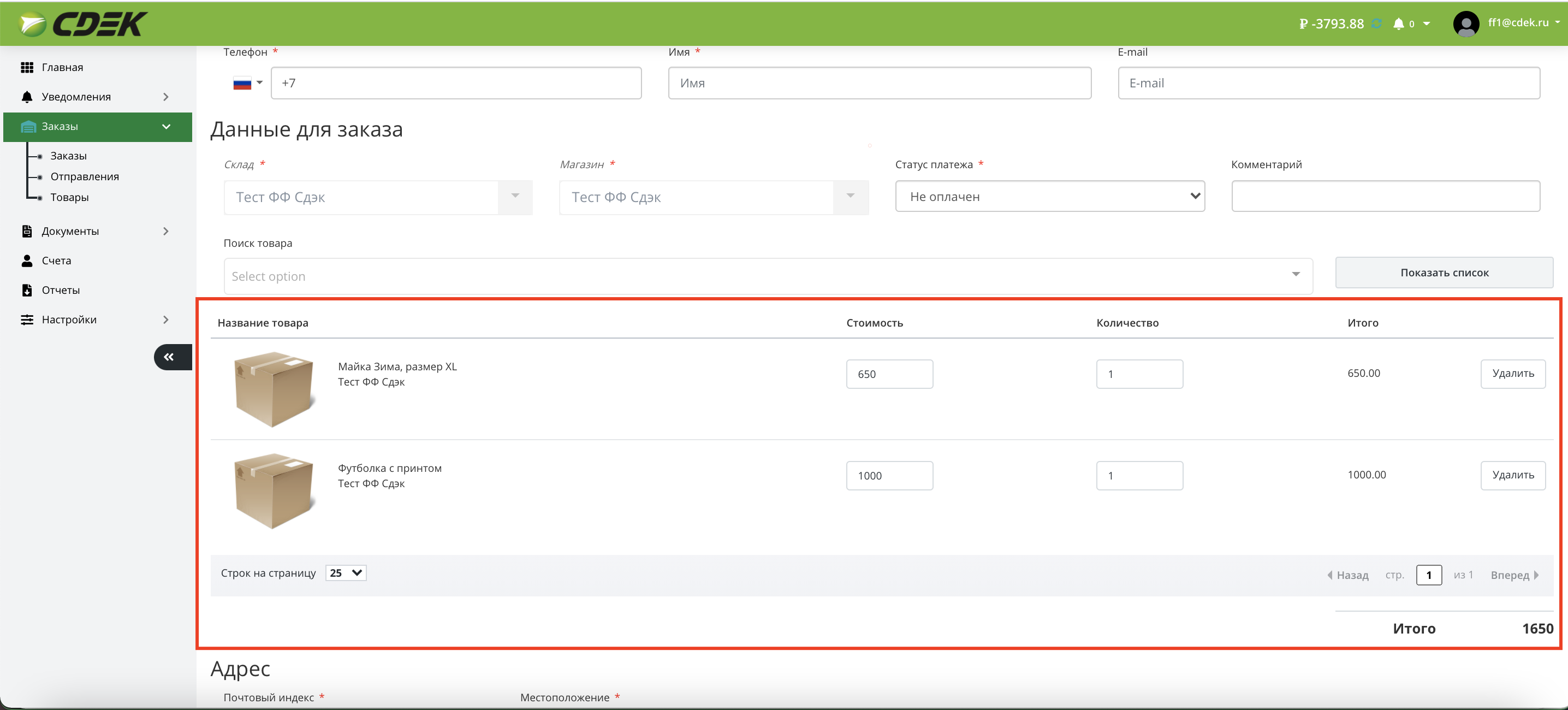Click the CDEK logo
1568x710 pixels.
click(84, 25)
